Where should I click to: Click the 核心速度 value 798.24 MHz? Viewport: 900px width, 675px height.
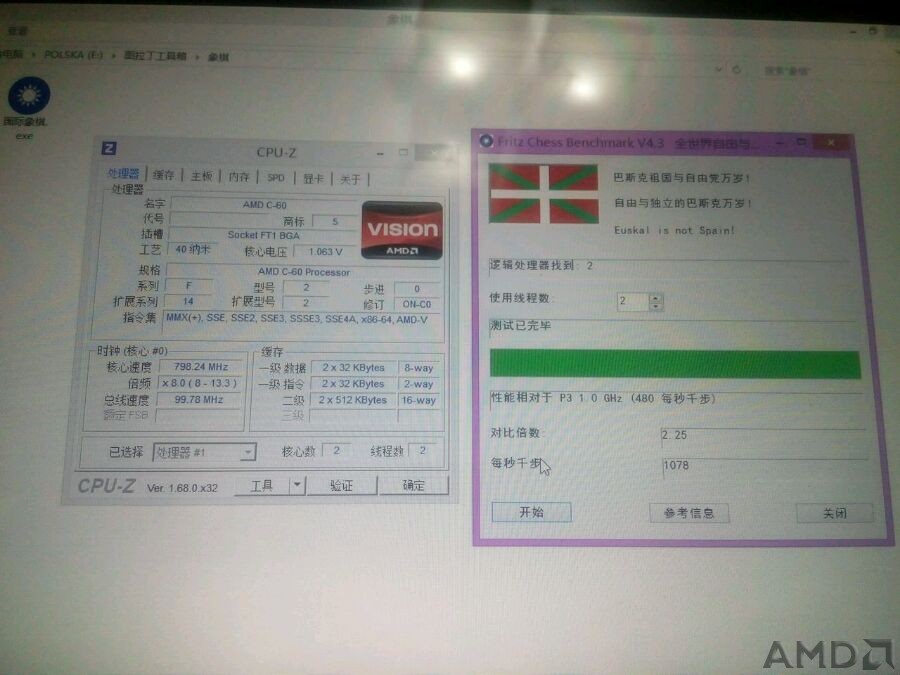201,367
